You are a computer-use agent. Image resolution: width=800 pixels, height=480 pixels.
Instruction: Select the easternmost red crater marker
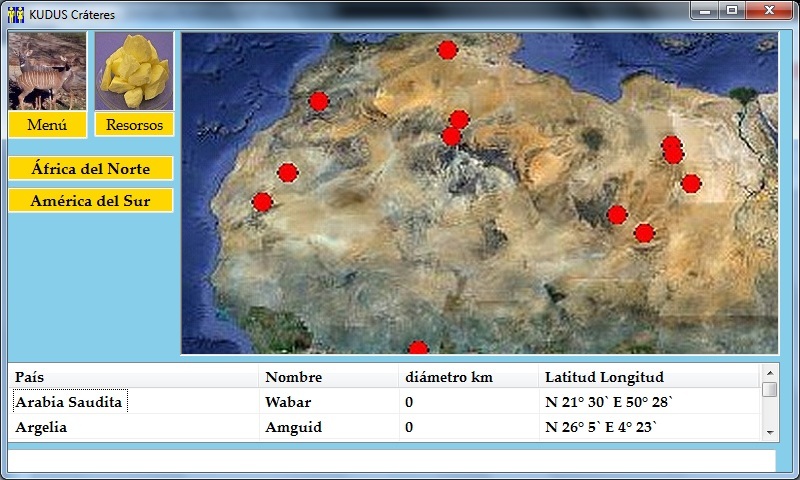tap(690, 183)
